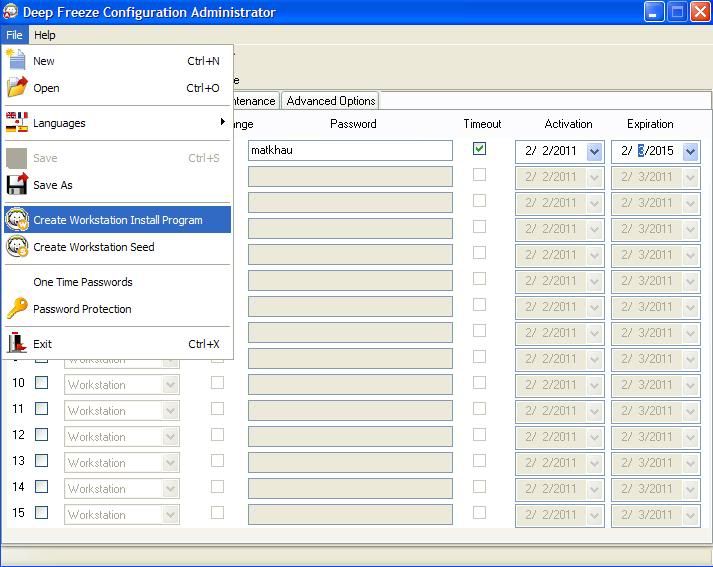Select Create Workstation Seed

coord(117,247)
